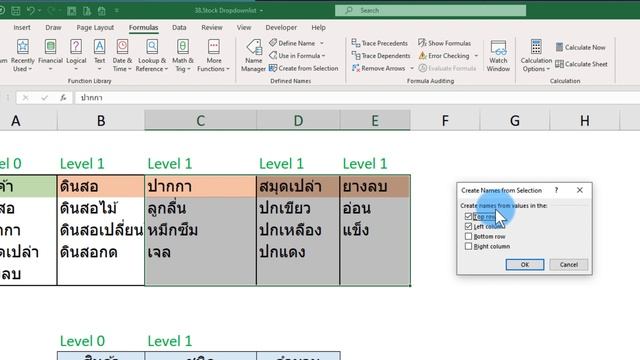Viewport: 640px width, 360px height.
Task: Open the More Functions menu
Action: pos(213,56)
